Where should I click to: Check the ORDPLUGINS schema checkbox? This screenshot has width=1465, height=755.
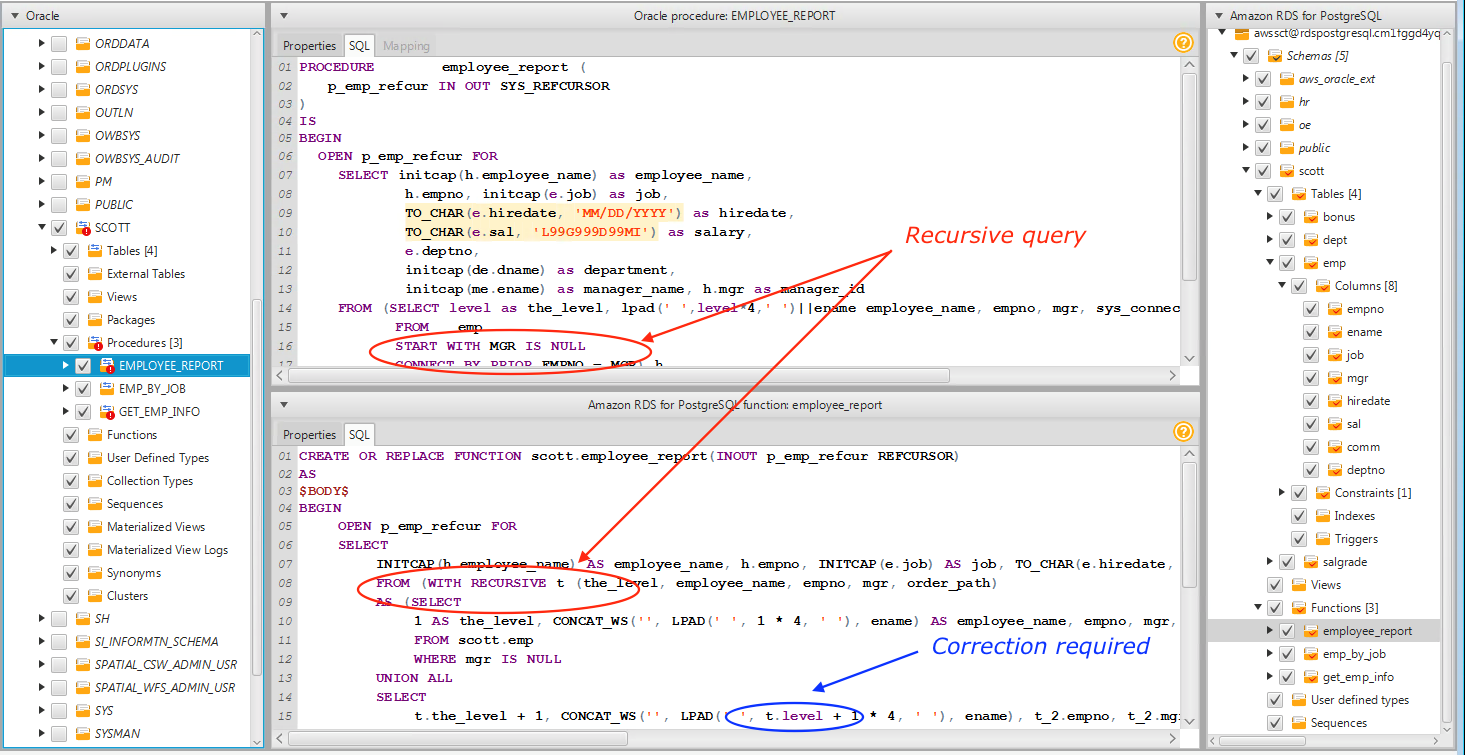(59, 67)
